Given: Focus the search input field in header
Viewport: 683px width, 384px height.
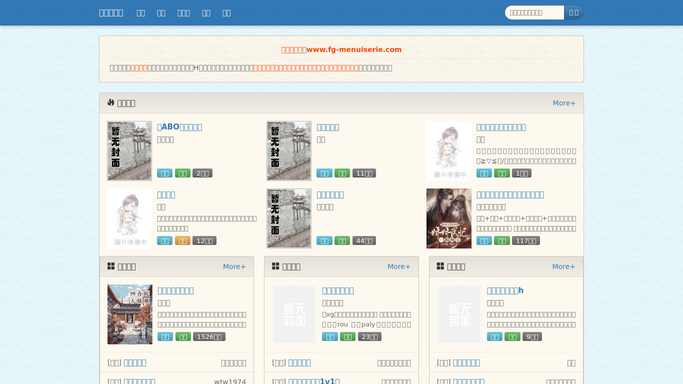Looking at the screenshot, I should click(x=534, y=13).
